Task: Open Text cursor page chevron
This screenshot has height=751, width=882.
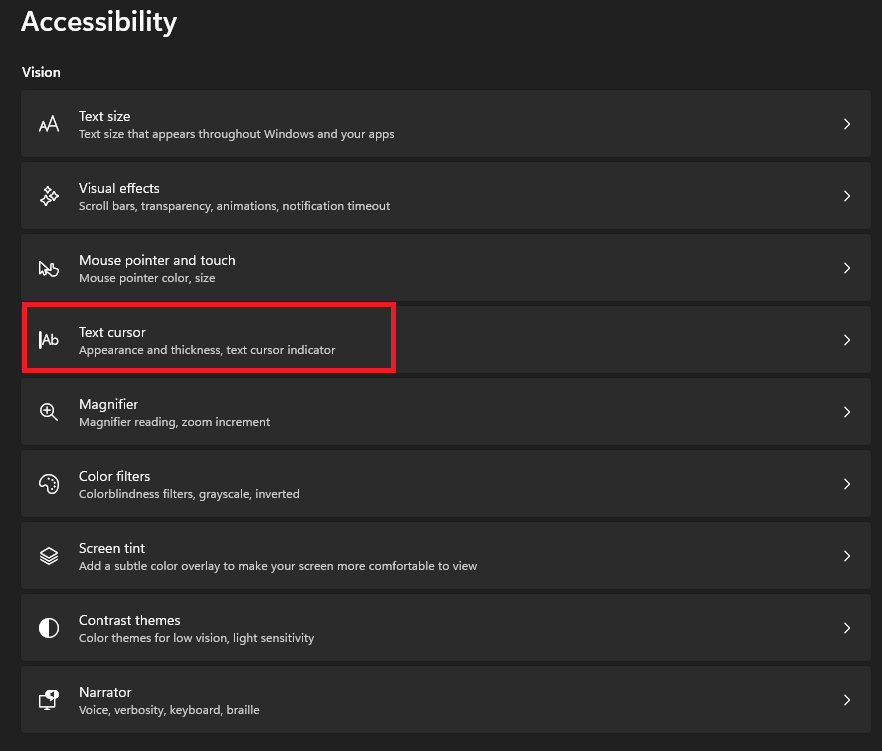Action: [x=847, y=340]
